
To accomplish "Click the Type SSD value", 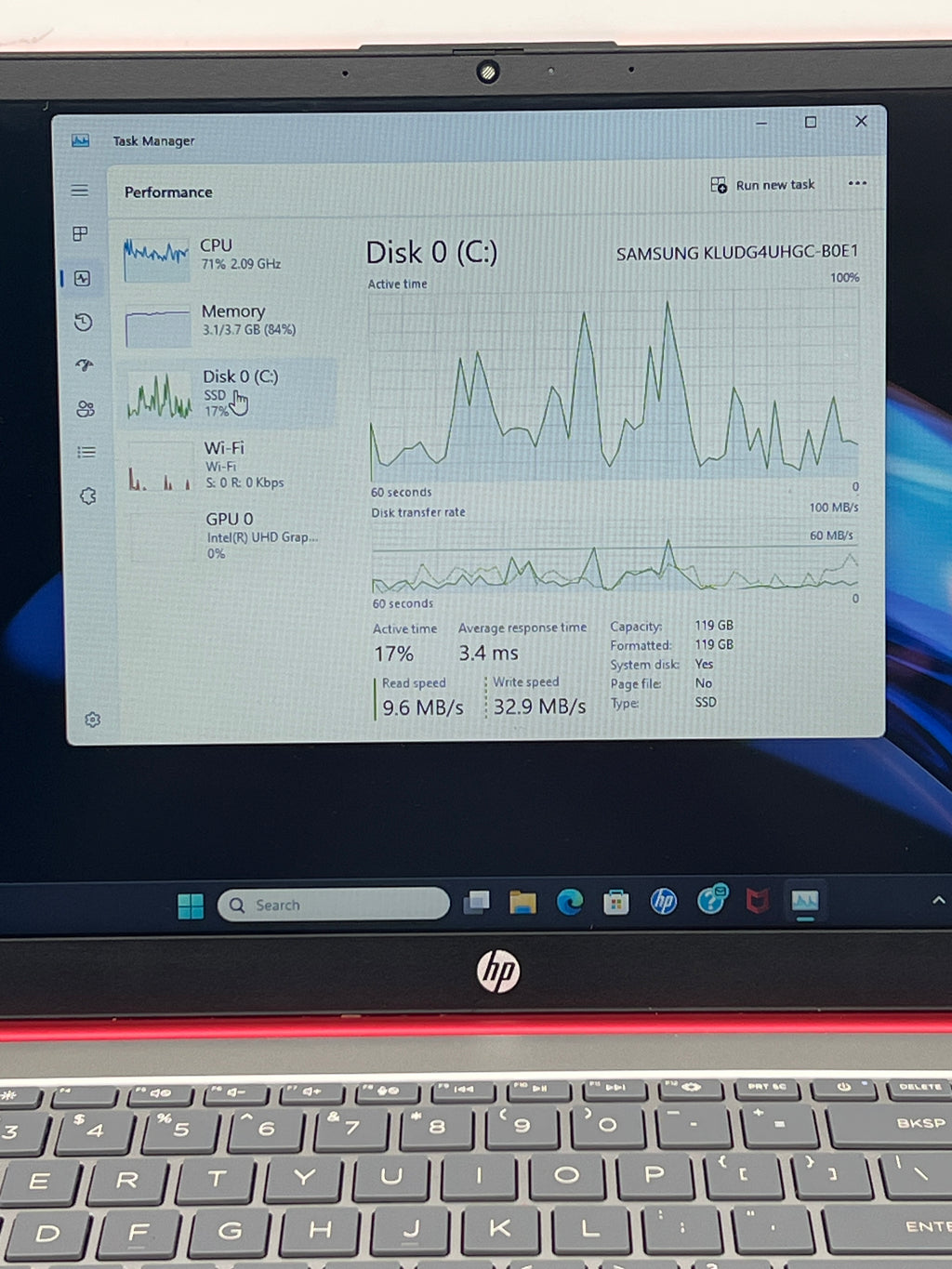I will [706, 702].
